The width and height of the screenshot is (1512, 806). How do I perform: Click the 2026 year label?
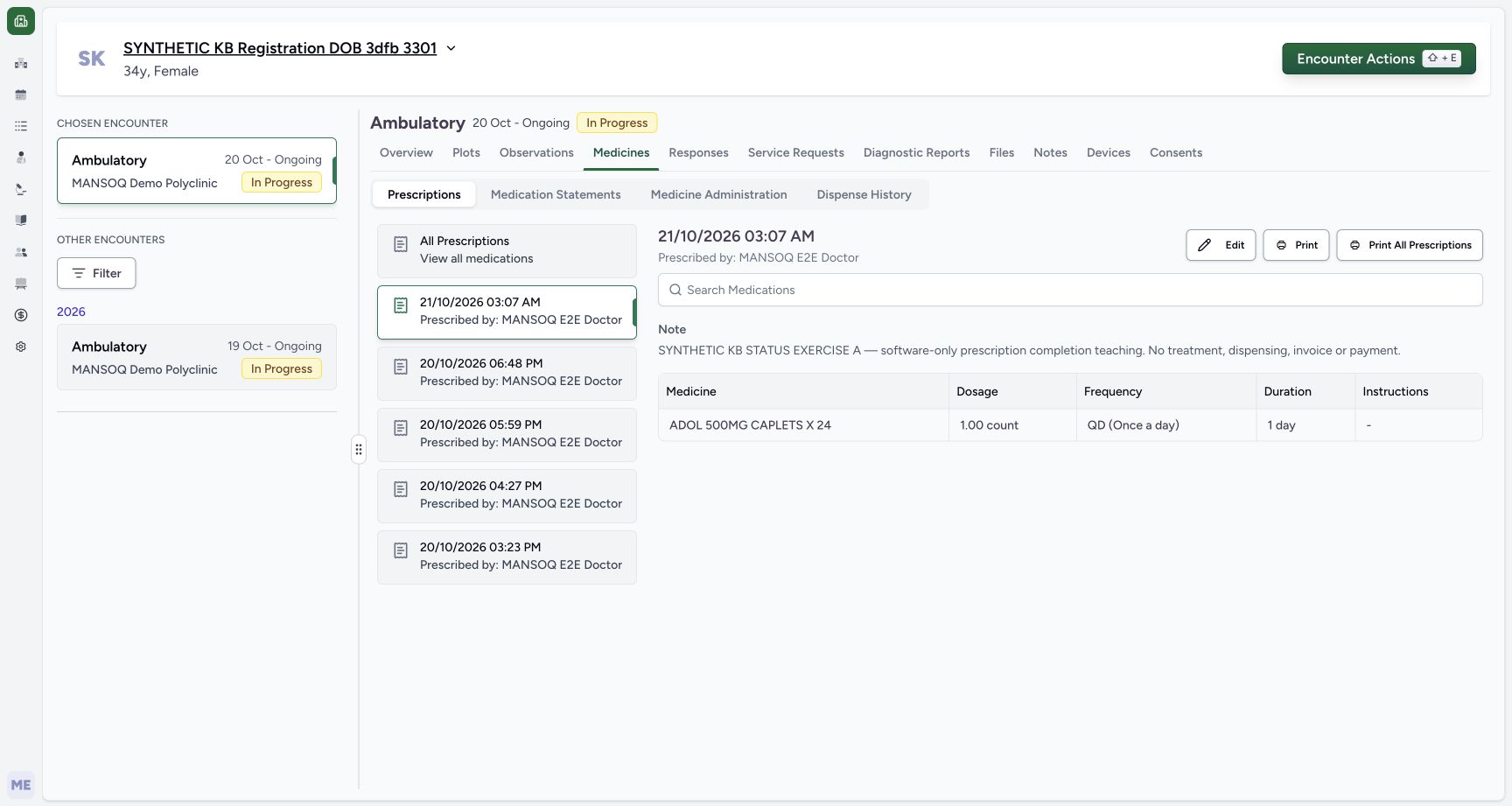[71, 312]
